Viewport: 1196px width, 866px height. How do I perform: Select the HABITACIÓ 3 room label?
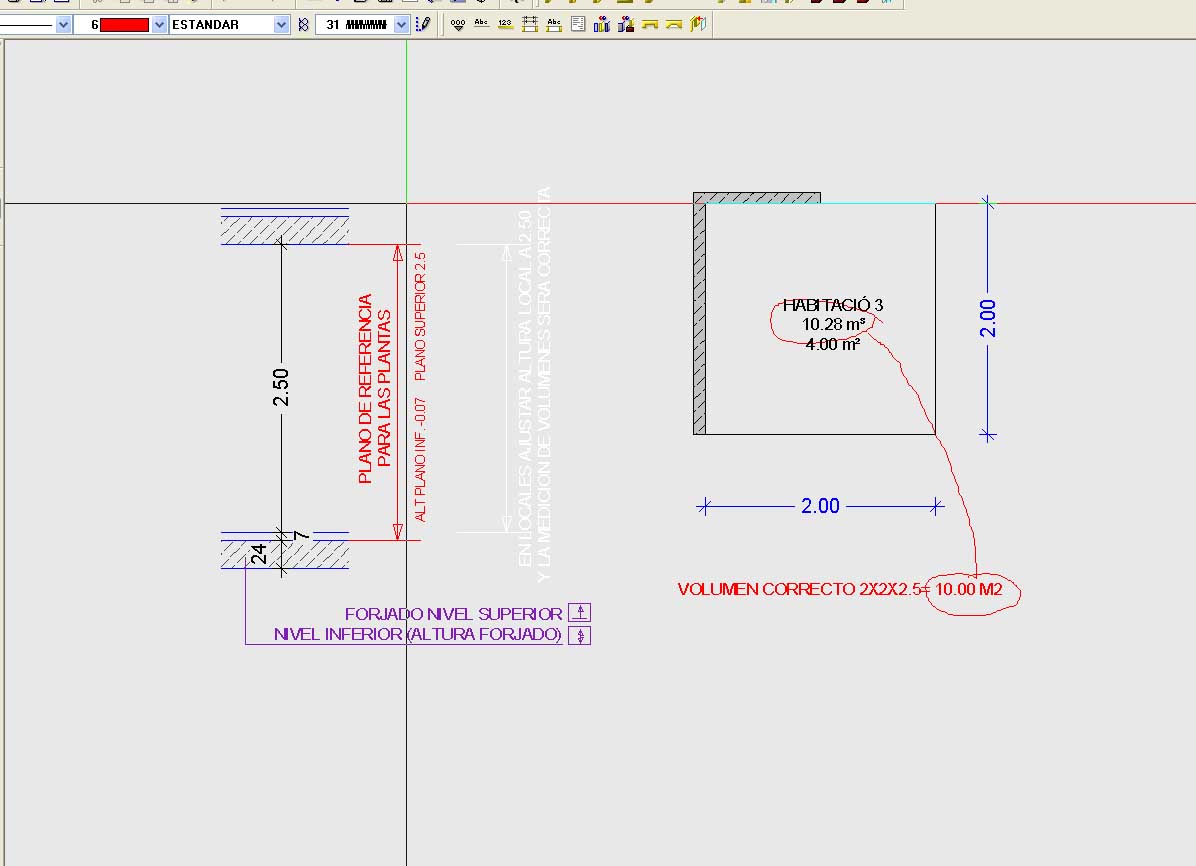point(833,305)
